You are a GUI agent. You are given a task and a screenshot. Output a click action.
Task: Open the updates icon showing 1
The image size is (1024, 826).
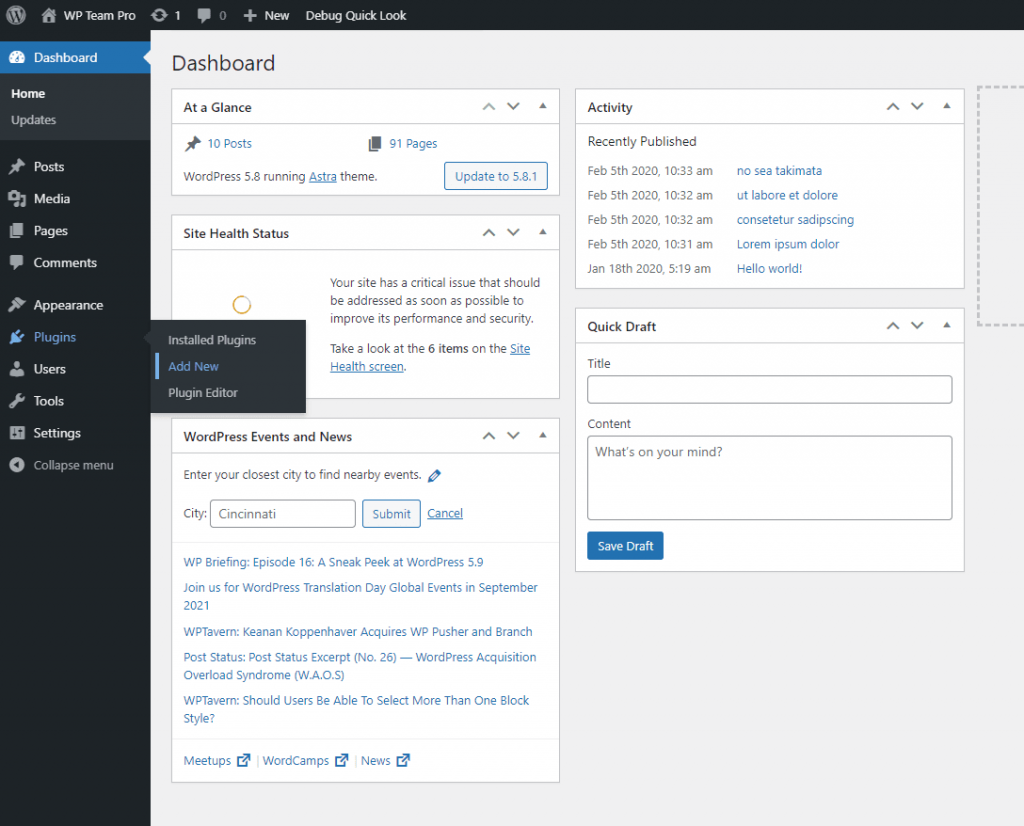tap(159, 15)
